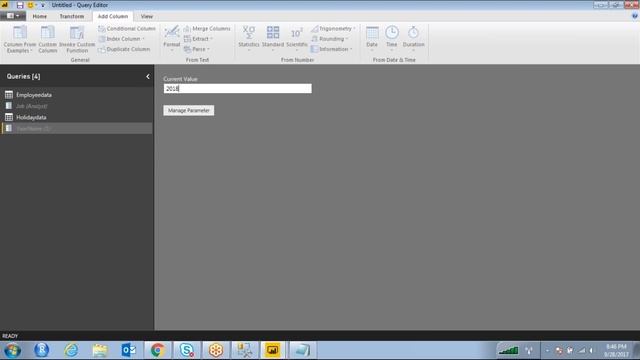This screenshot has height=360, width=640.
Task: Invoke Custom Function from ribbon
Action: pyautogui.click(x=77, y=39)
